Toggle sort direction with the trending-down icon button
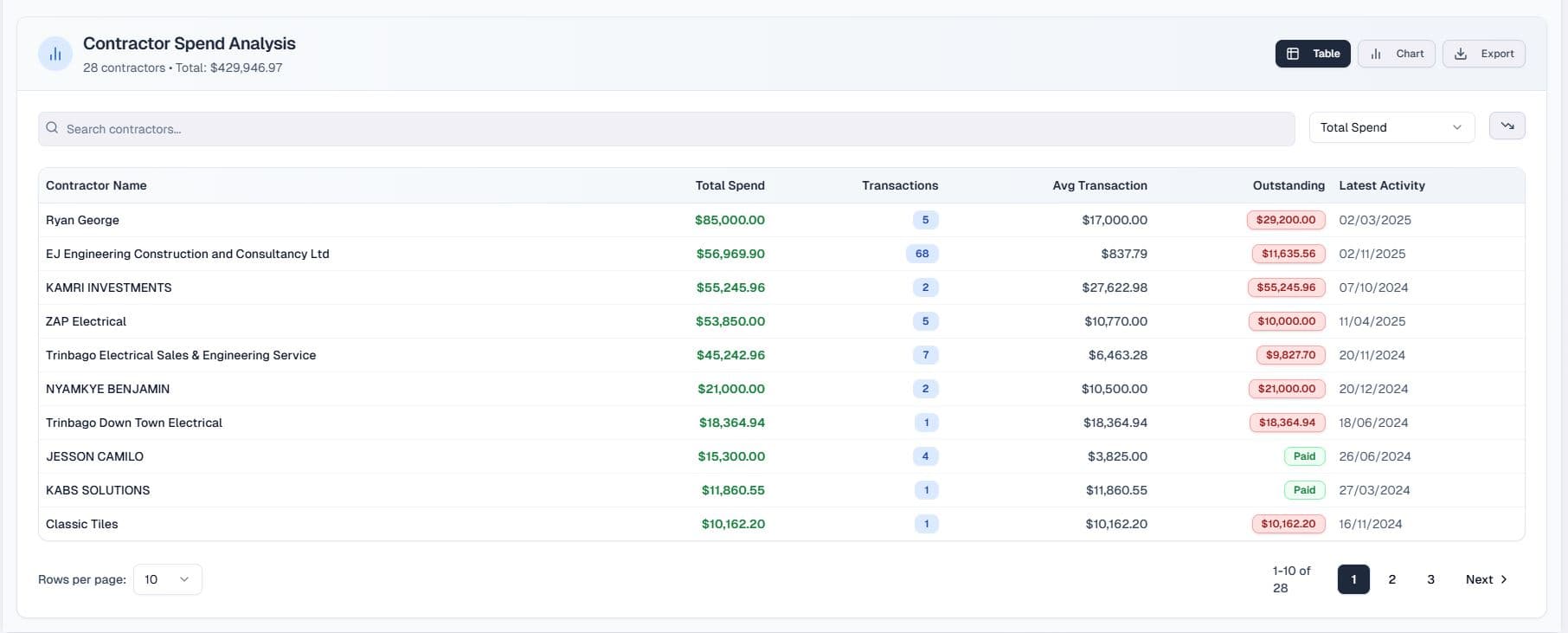1568x633 pixels. [x=1507, y=126]
